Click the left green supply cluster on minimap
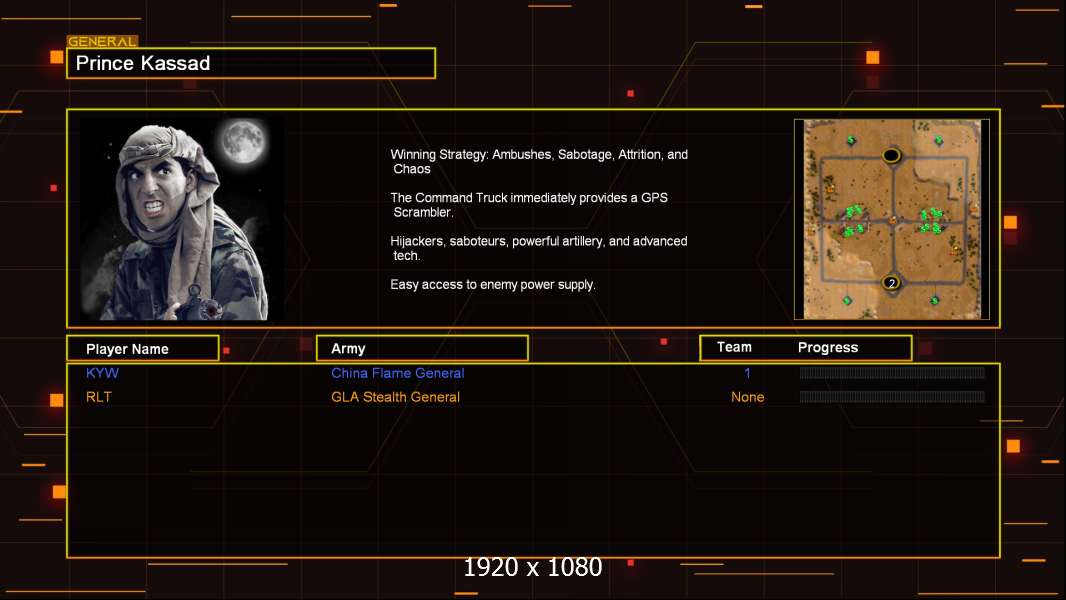 [x=852, y=221]
